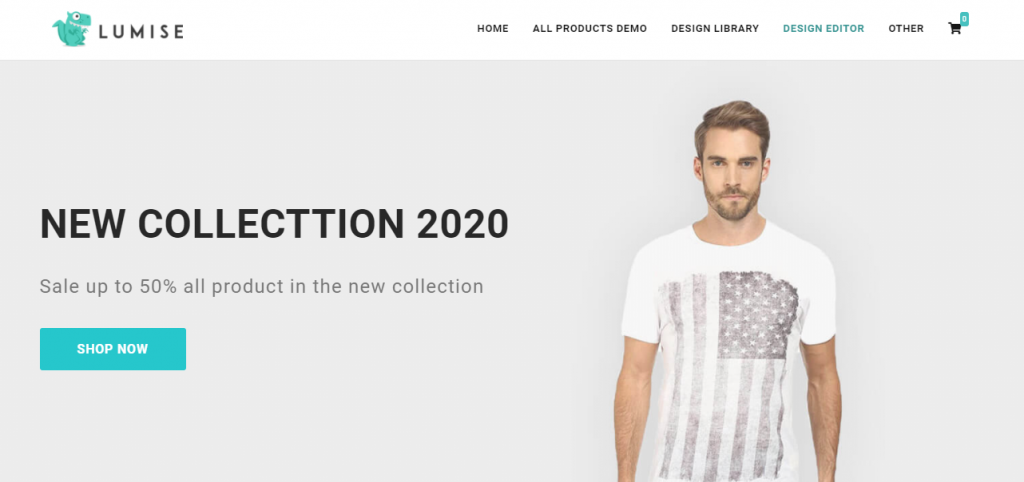Click the word COLLECTTION in the headline
The height and width of the screenshot is (482, 1024).
pyautogui.click(x=271, y=224)
